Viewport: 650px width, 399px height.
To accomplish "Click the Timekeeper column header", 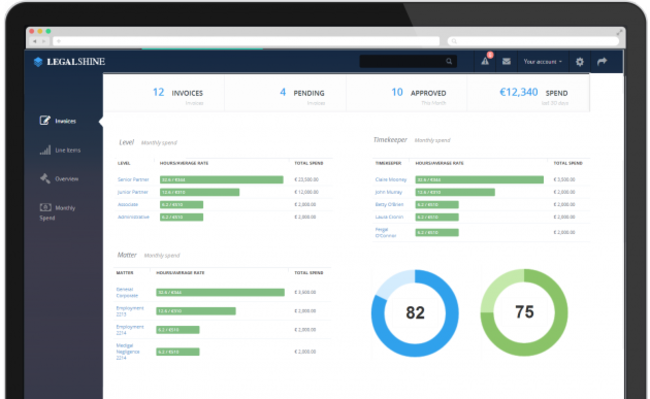I will point(388,163).
